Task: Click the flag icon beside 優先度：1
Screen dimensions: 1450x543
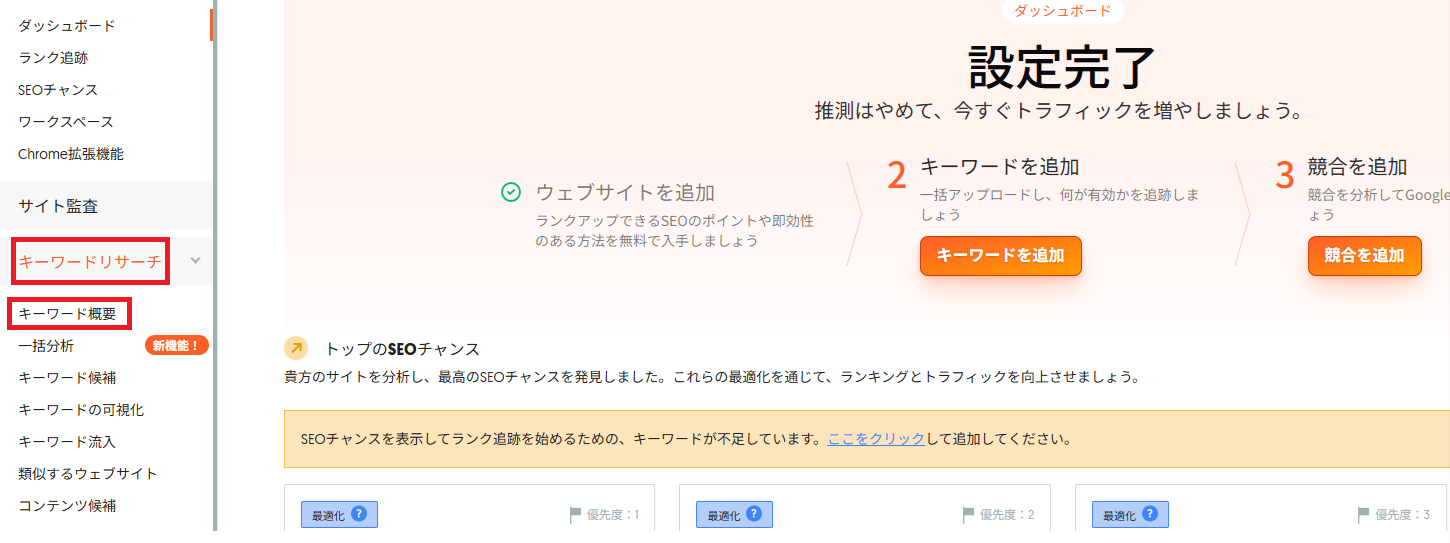Action: tap(575, 515)
